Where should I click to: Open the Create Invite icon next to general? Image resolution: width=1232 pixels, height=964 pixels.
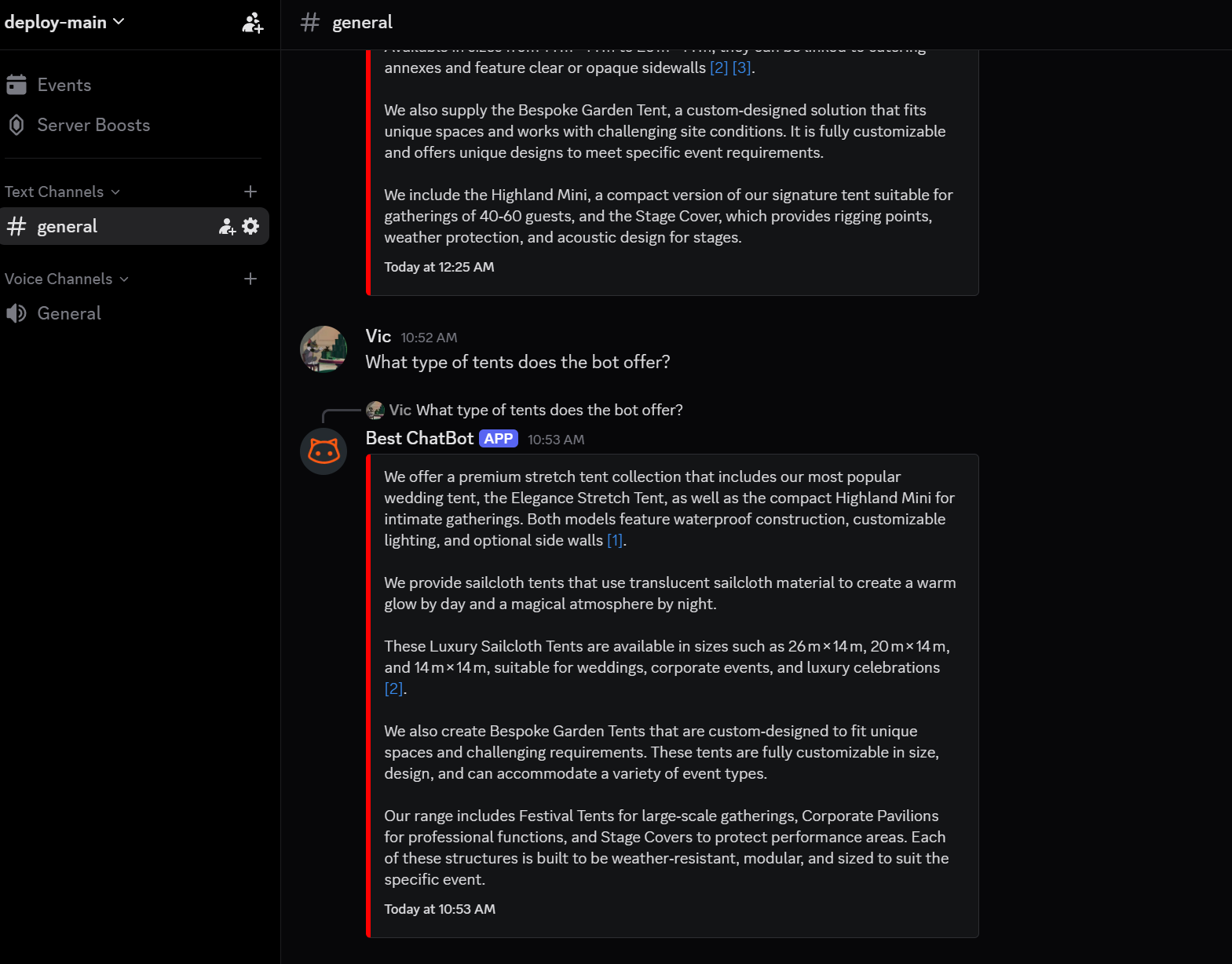point(226,226)
